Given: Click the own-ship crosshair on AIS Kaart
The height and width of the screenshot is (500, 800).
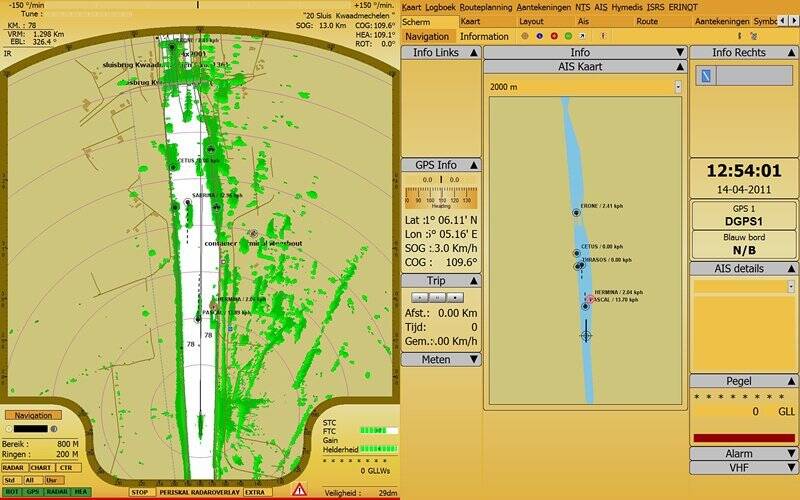Looking at the screenshot, I should click(x=586, y=335).
